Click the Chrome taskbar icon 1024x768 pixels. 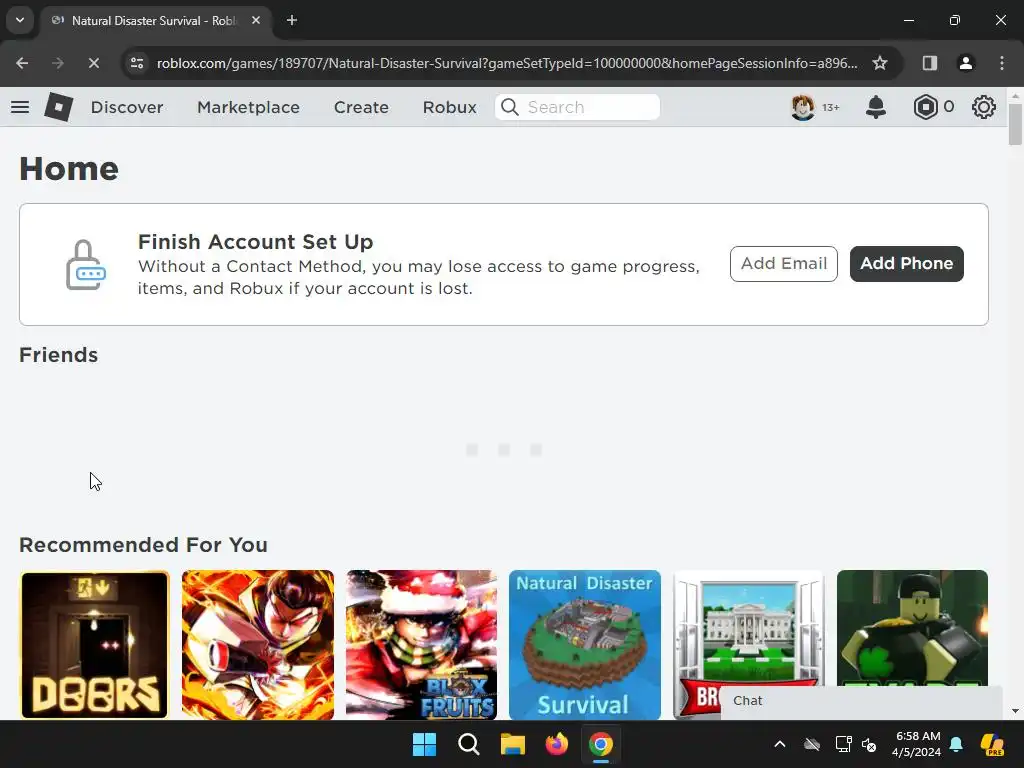[601, 744]
